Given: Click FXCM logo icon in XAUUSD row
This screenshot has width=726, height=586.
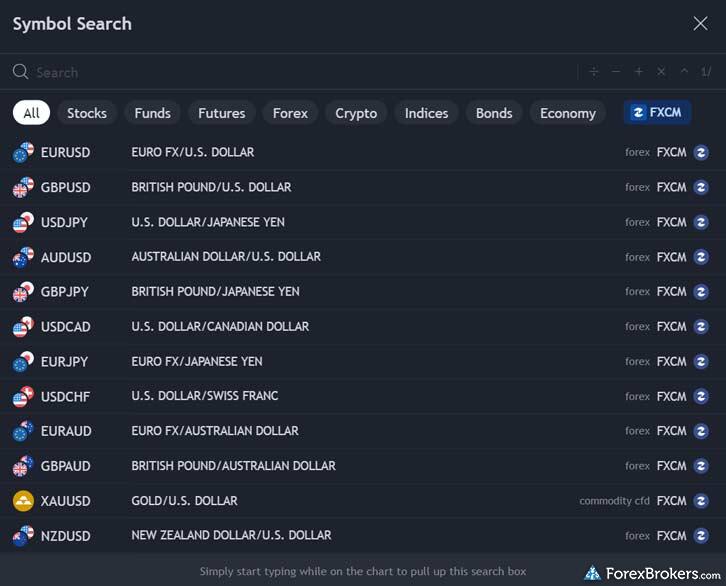Looking at the screenshot, I should point(701,501).
